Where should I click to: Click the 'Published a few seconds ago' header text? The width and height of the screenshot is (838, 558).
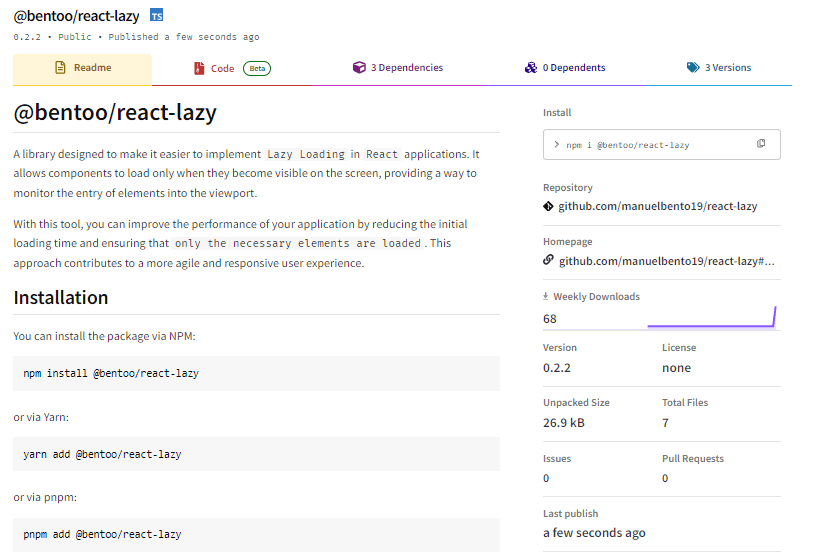(184, 37)
